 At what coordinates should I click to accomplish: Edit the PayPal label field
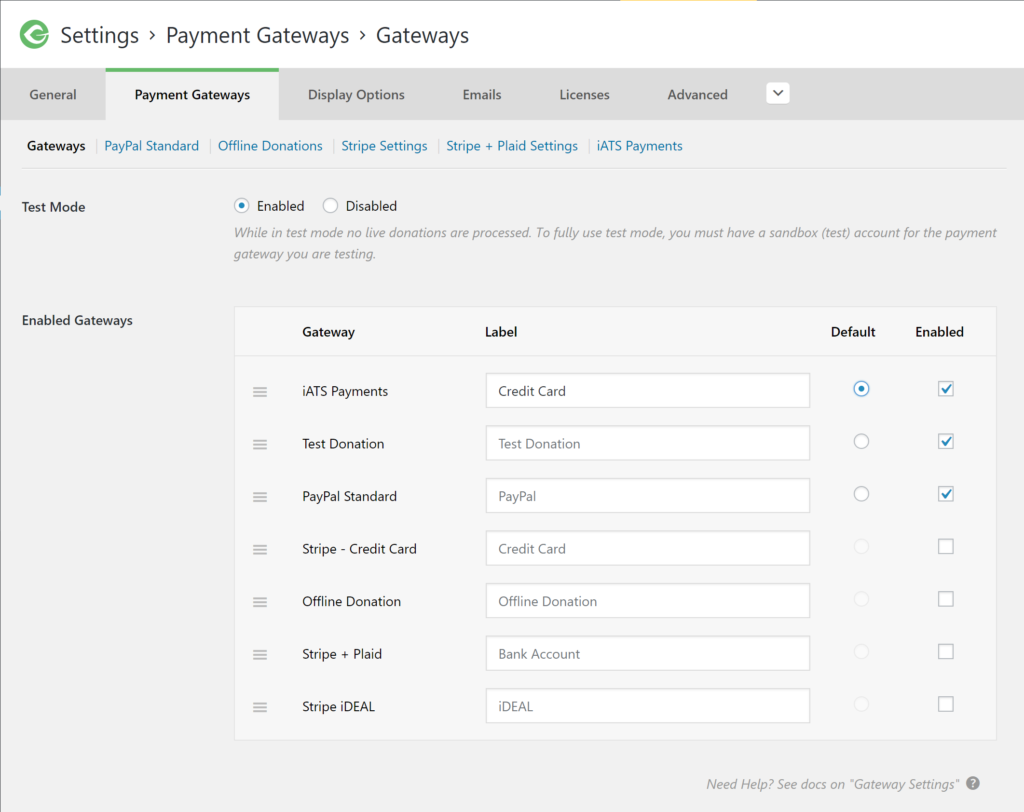(x=648, y=496)
